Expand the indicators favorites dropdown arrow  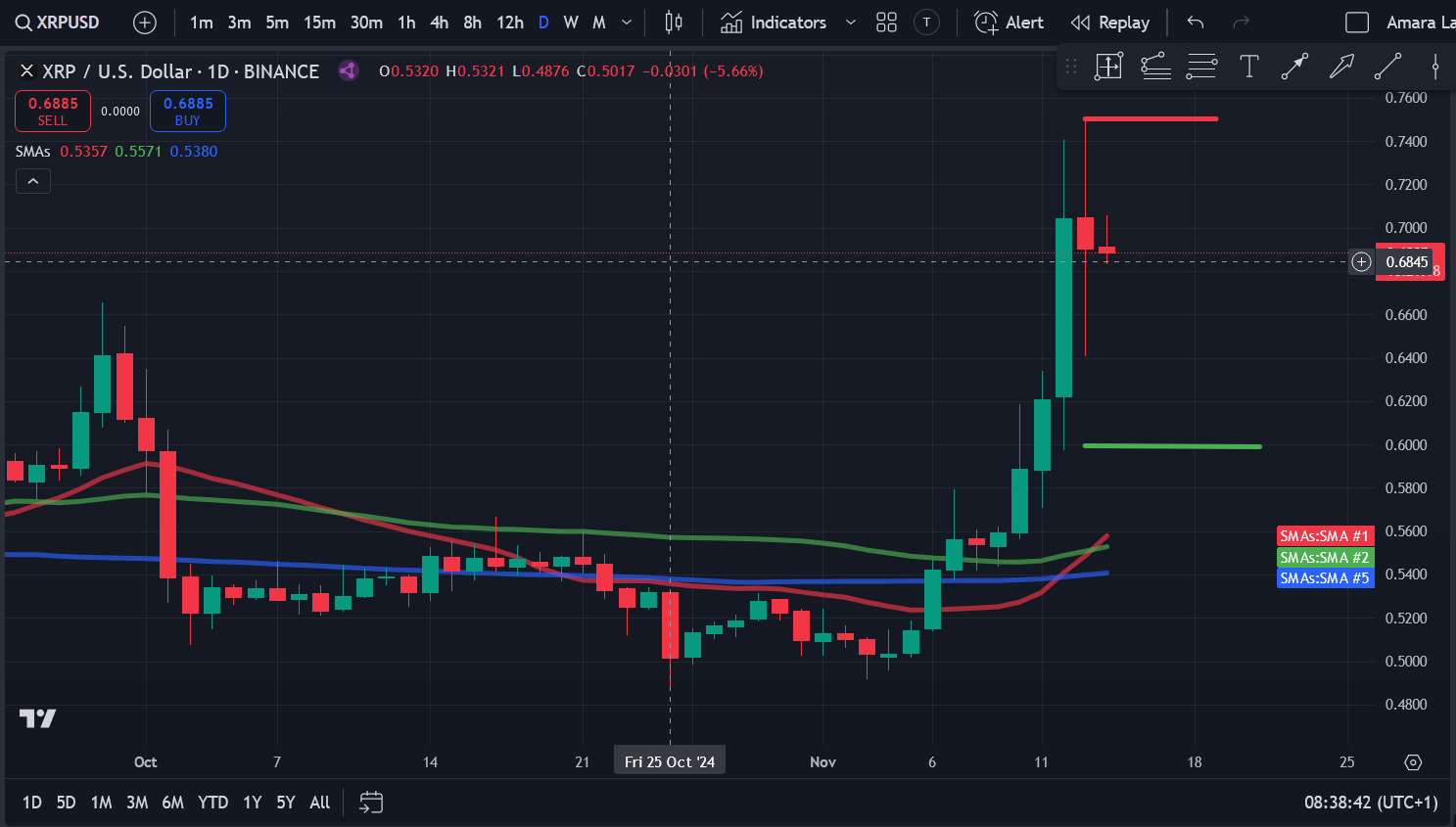click(850, 22)
